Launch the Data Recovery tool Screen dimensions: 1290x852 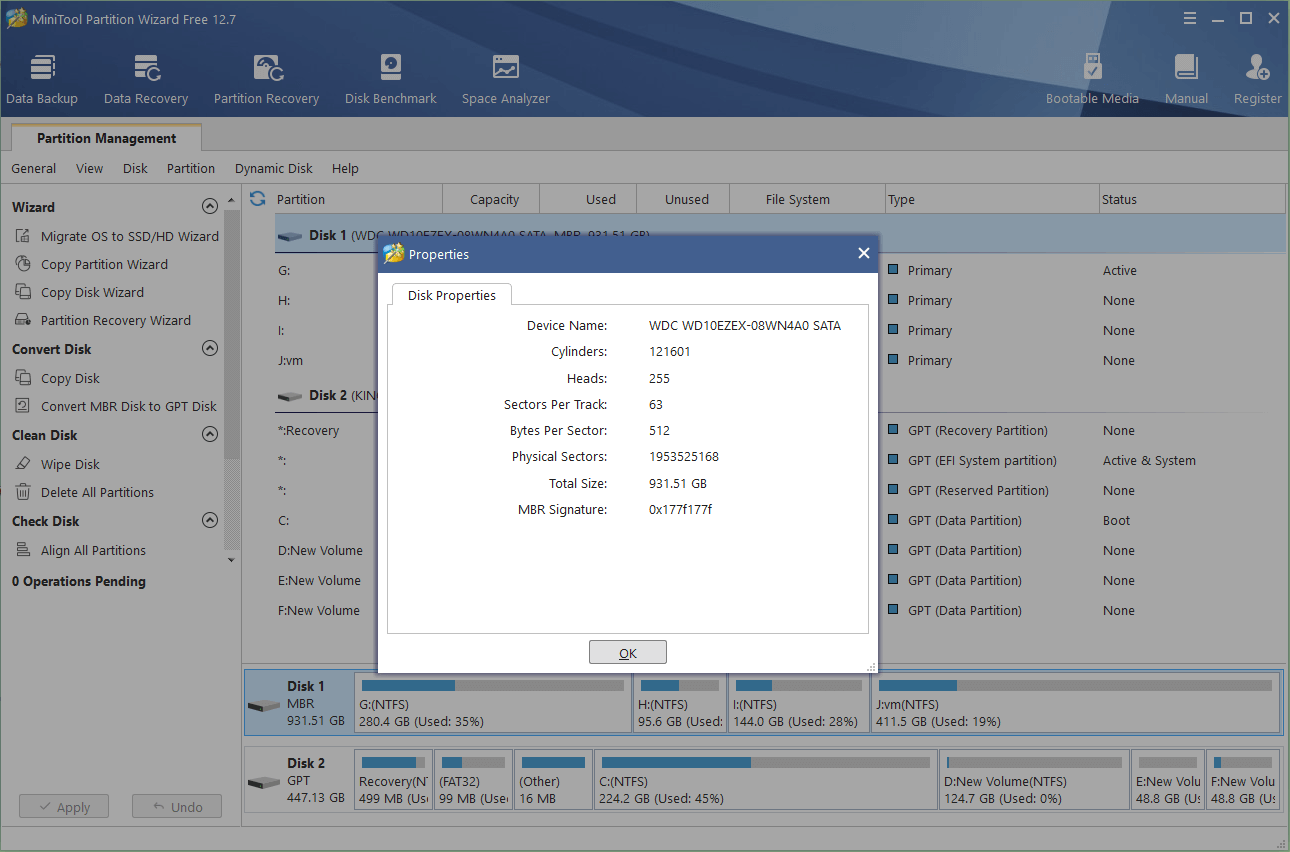pos(146,79)
